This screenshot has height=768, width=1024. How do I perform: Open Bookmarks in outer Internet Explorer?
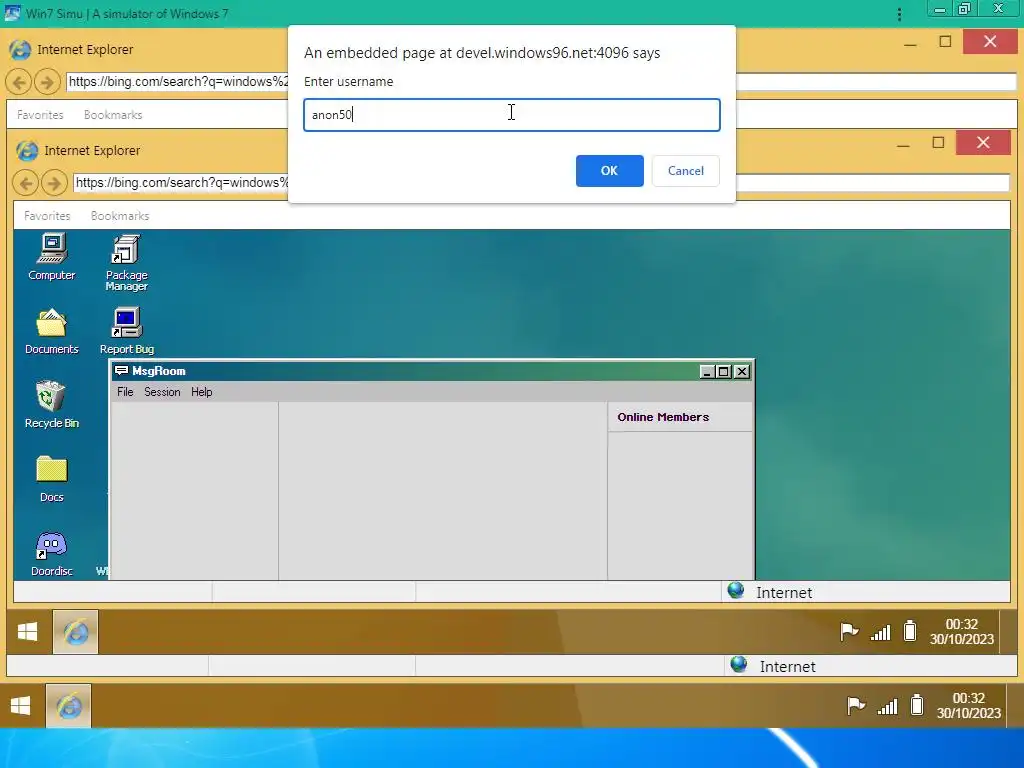[x=113, y=115]
